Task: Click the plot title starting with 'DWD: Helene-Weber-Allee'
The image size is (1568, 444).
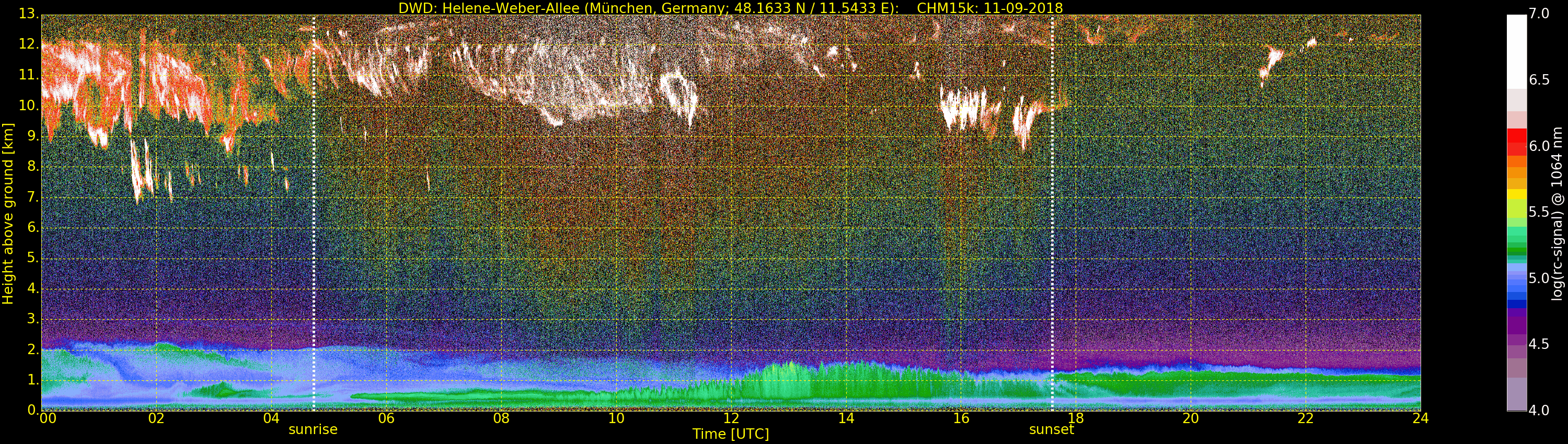Action: tap(731, 8)
